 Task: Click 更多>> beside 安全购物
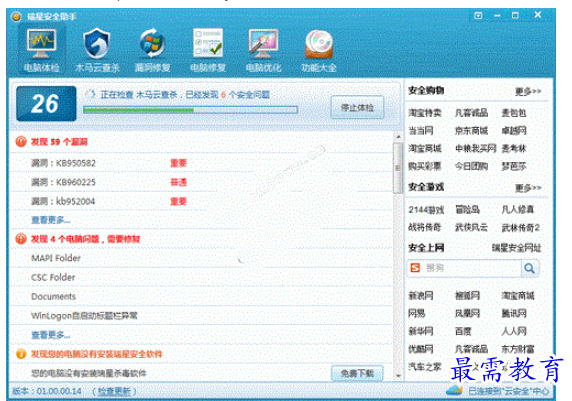(x=528, y=91)
